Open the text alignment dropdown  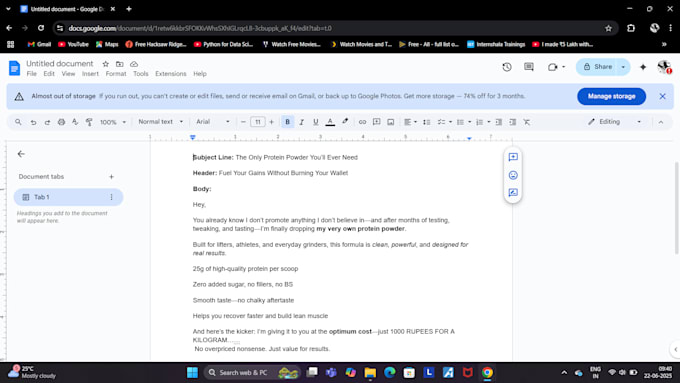tap(410, 122)
